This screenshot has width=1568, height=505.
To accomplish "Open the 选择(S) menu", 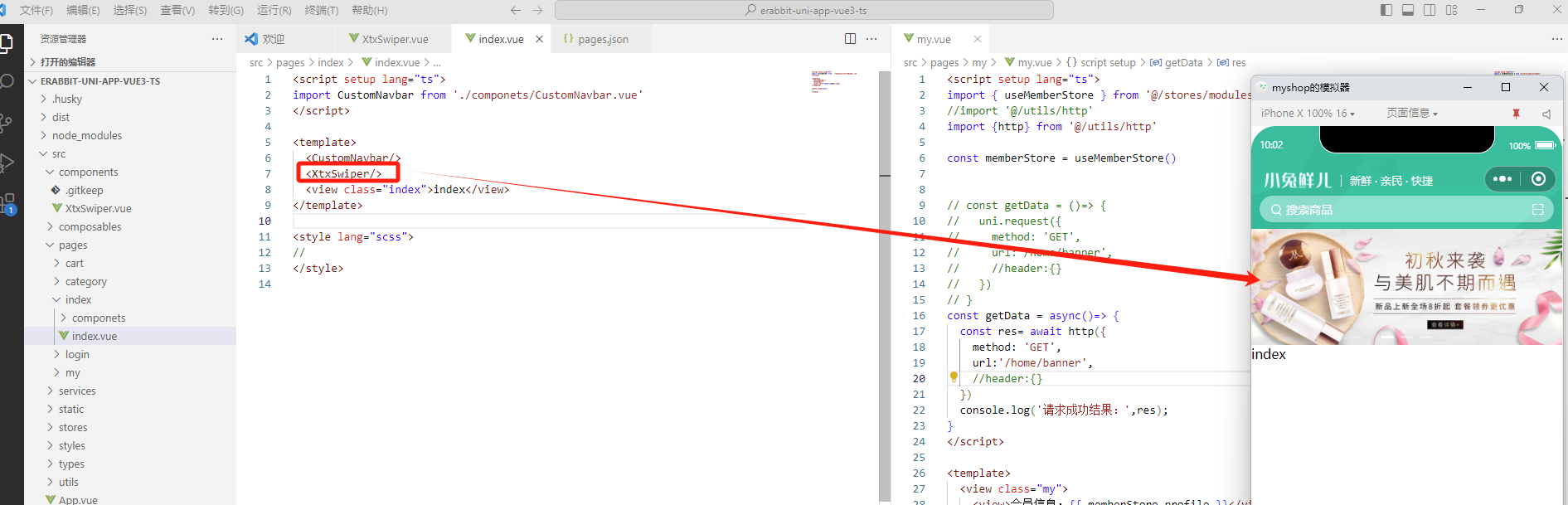I will (129, 10).
